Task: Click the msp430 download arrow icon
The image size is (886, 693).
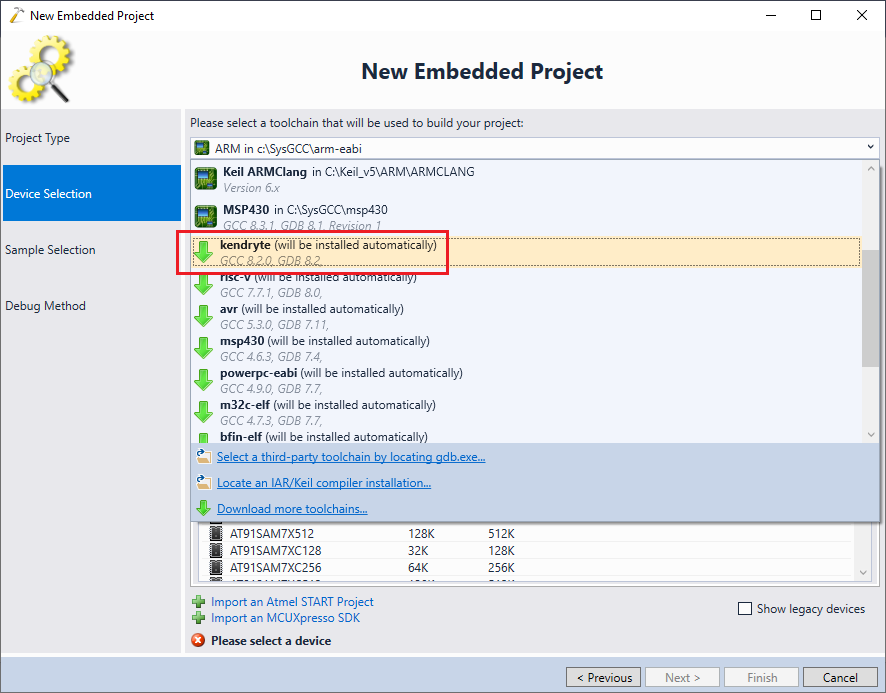Action: 203,348
